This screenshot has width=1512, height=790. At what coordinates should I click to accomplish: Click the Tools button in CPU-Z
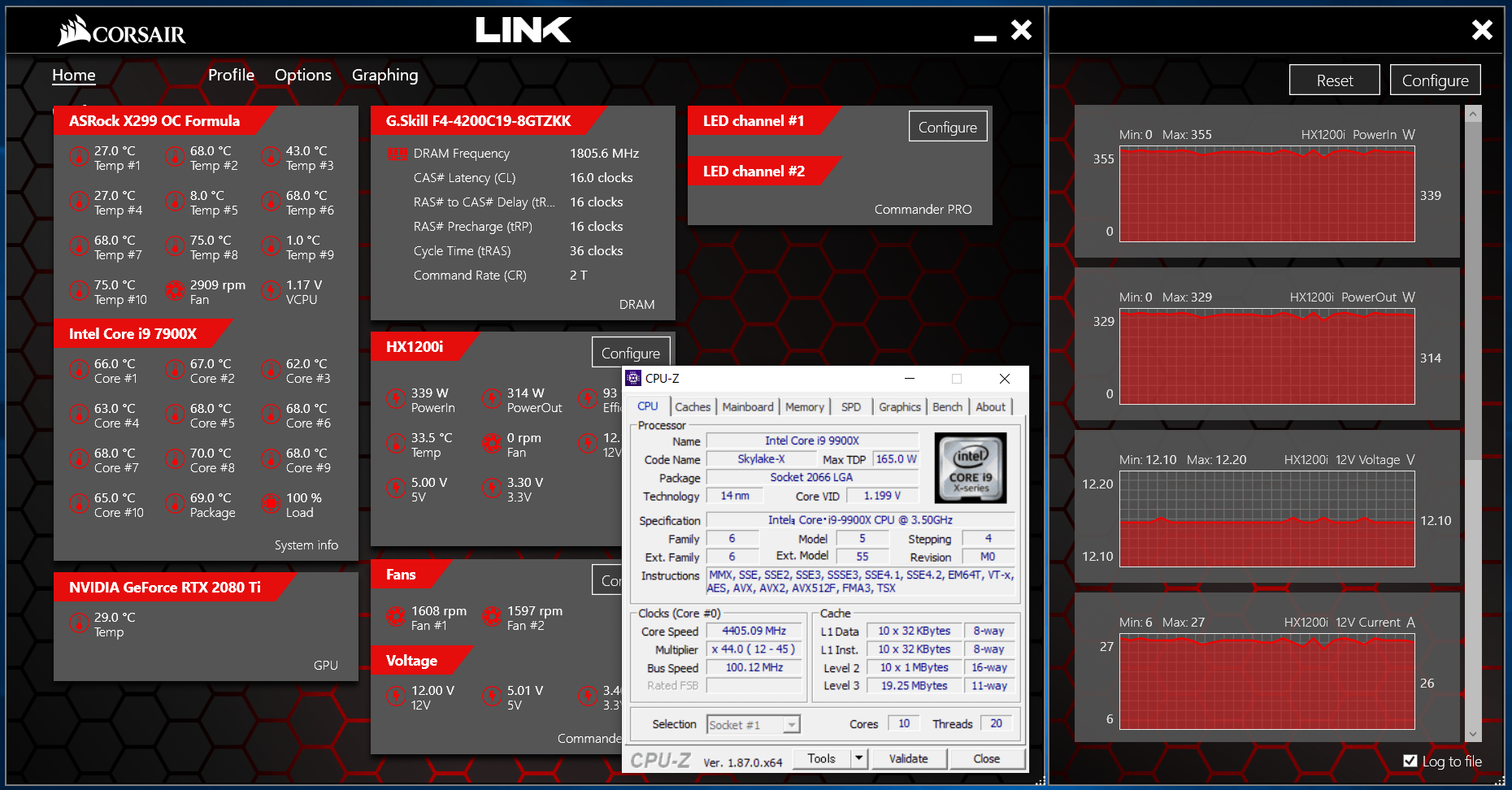pyautogui.click(x=821, y=758)
